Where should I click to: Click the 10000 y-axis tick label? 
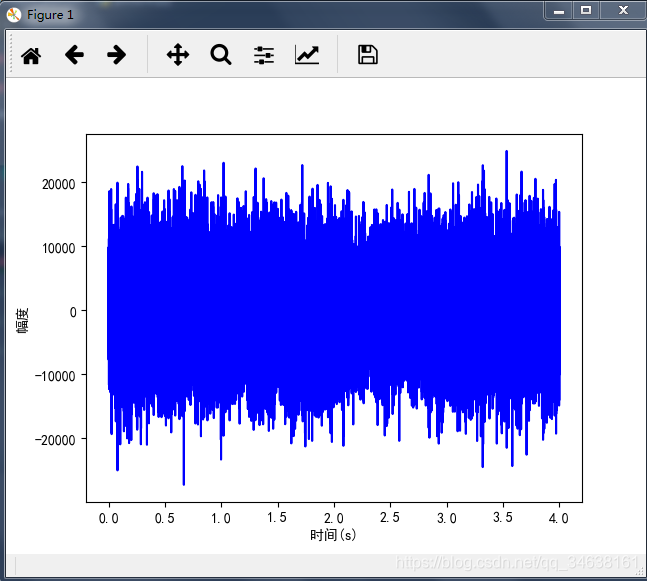click(x=59, y=248)
